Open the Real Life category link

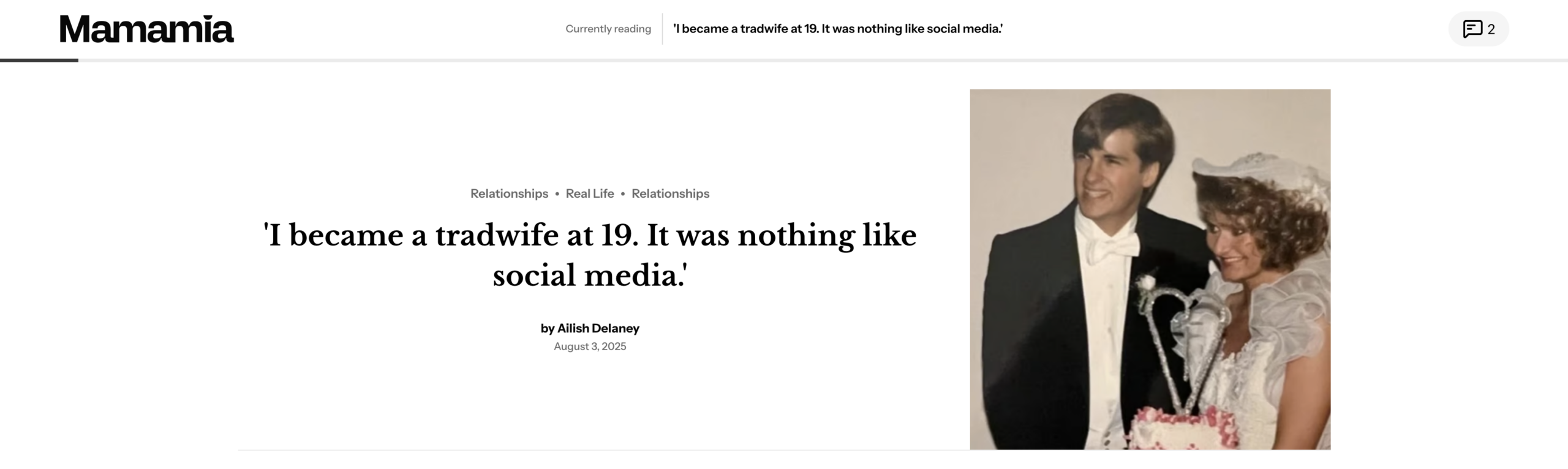pyautogui.click(x=589, y=193)
